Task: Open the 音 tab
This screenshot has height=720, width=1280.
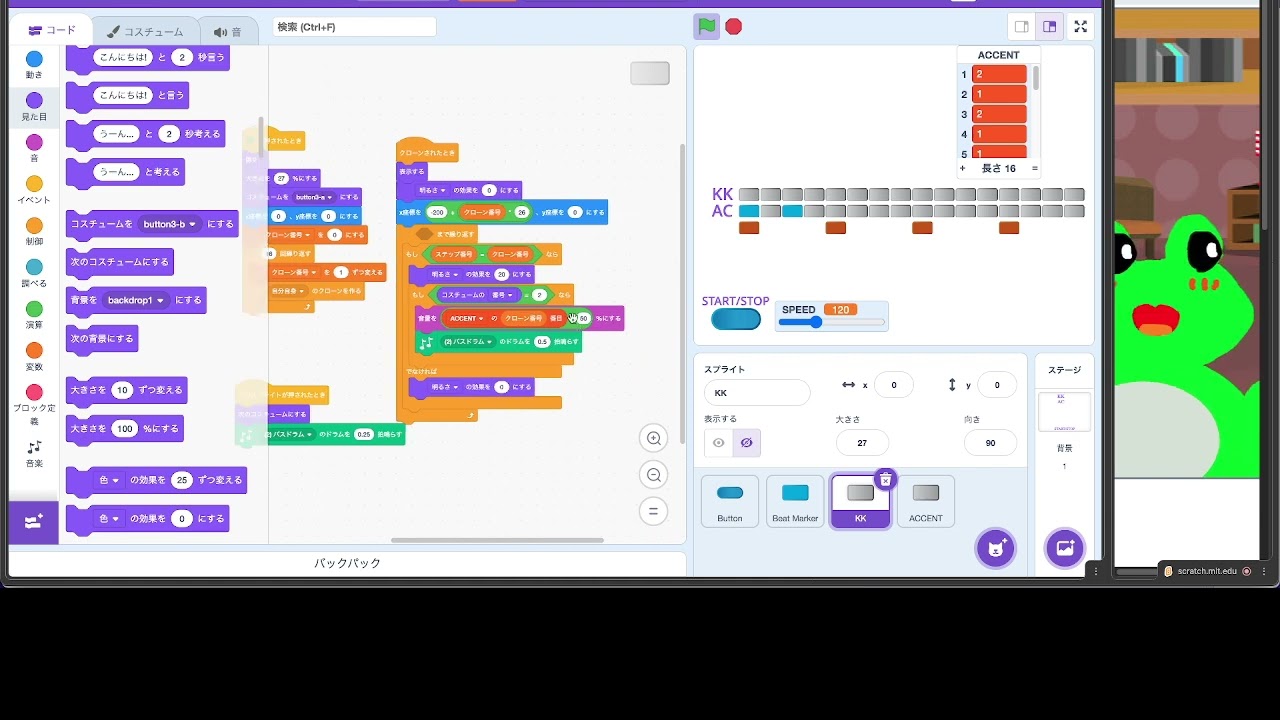Action: [x=227, y=31]
